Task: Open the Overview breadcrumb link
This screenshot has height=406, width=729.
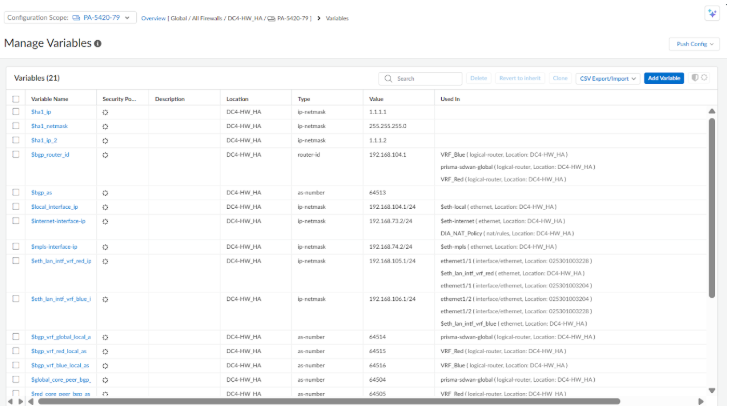Action: point(153,18)
